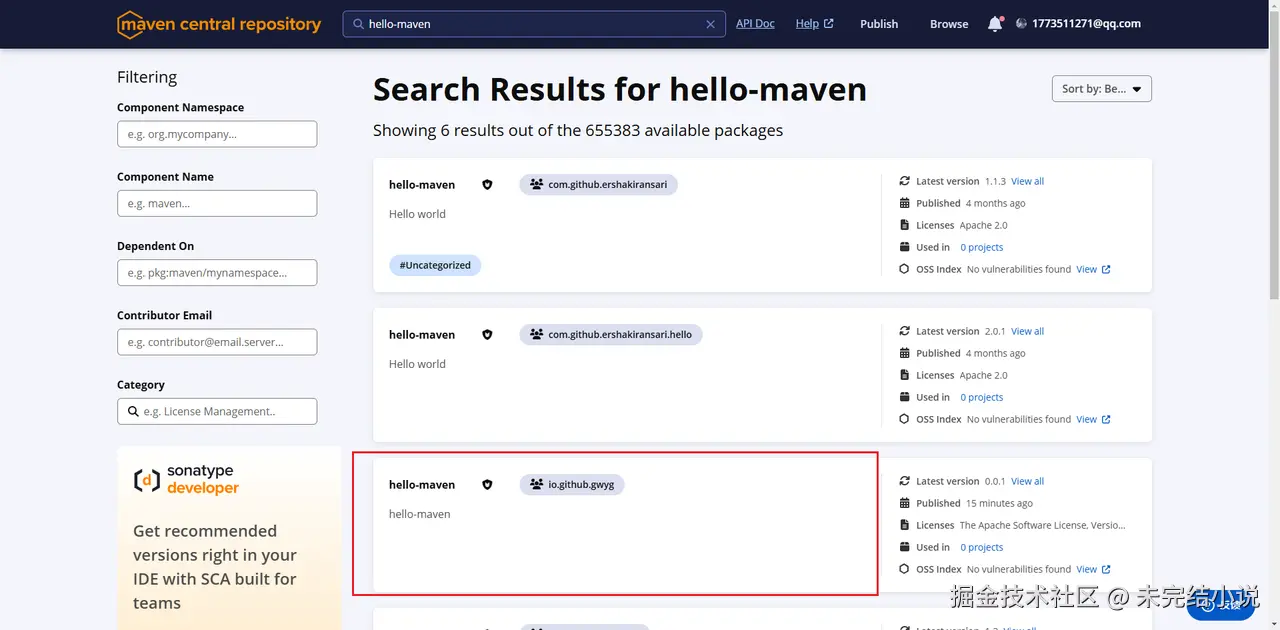
Task: View all versions for 2.0.1 package
Action: [1027, 331]
